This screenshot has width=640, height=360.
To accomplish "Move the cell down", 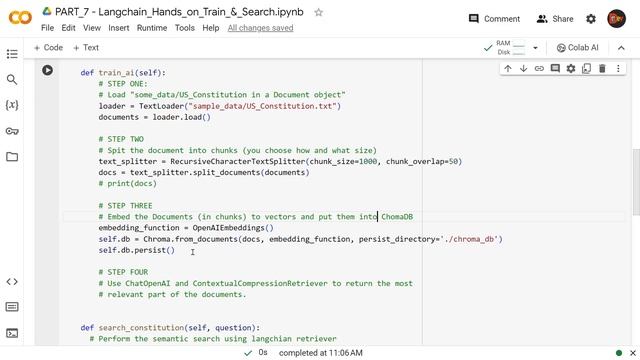I will (523, 69).
